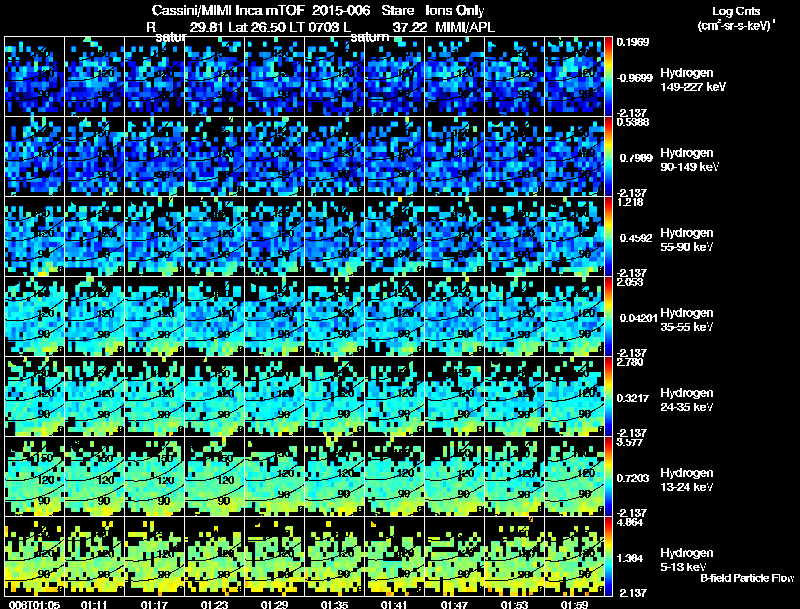Open the 01:05 panel in Hydrogen 149-227 keV row
Screen dimensions: 800x609
[34, 76]
